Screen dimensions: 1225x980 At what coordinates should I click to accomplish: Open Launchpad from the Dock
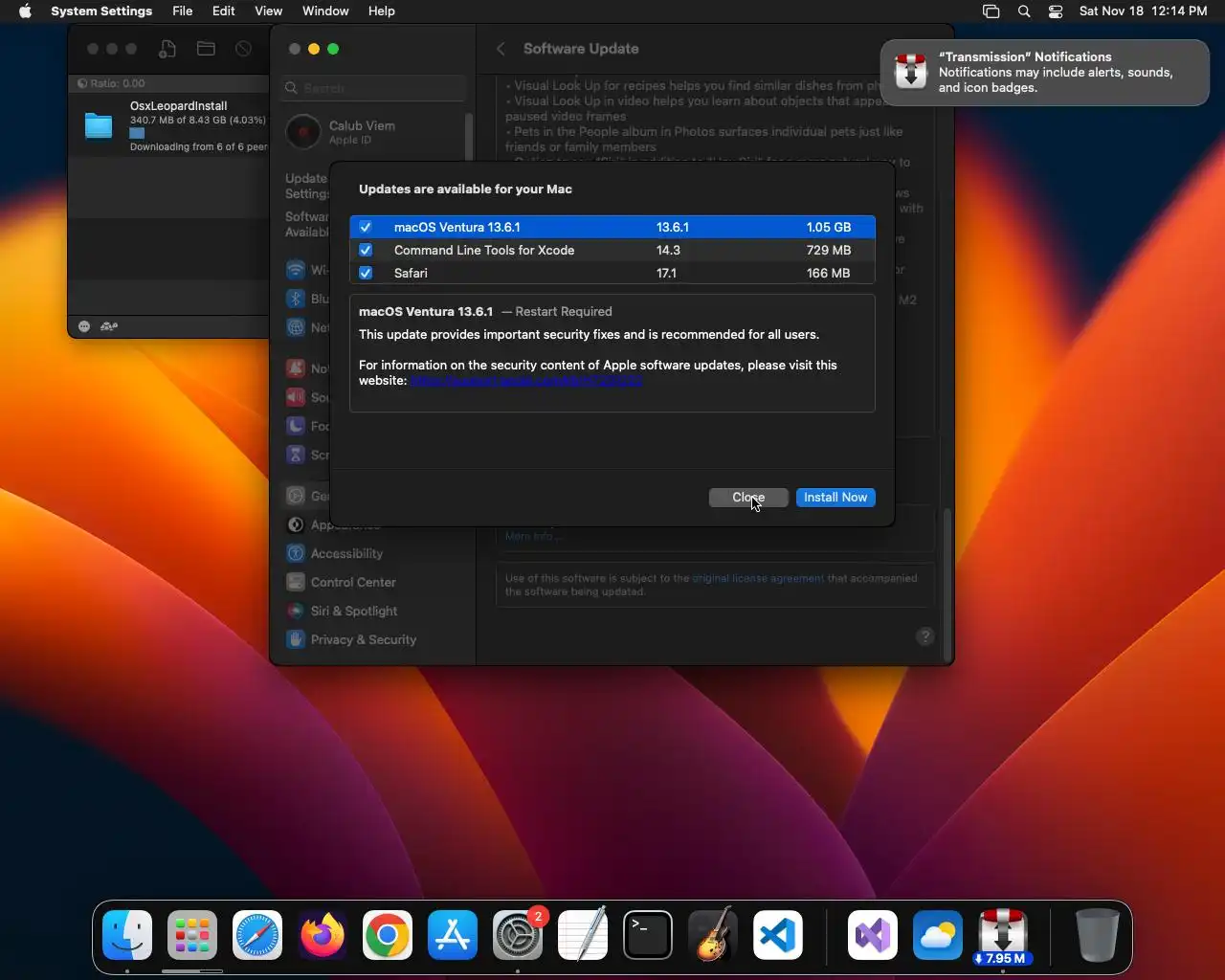(x=192, y=935)
